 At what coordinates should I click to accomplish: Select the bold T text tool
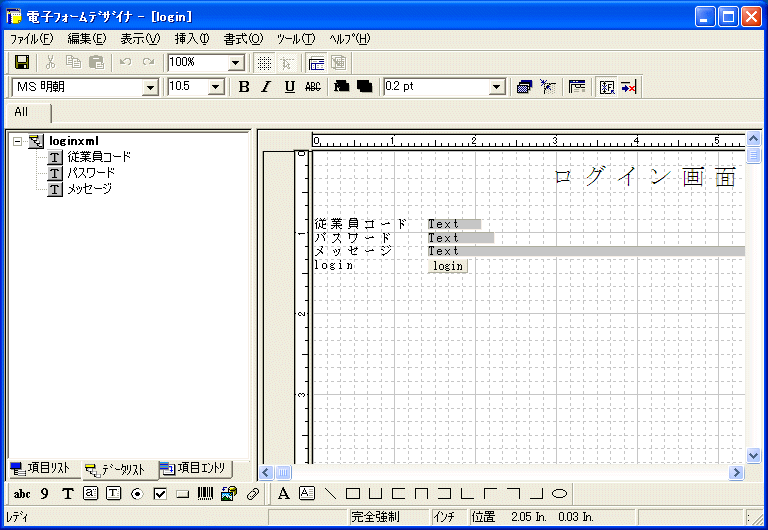click(x=68, y=494)
